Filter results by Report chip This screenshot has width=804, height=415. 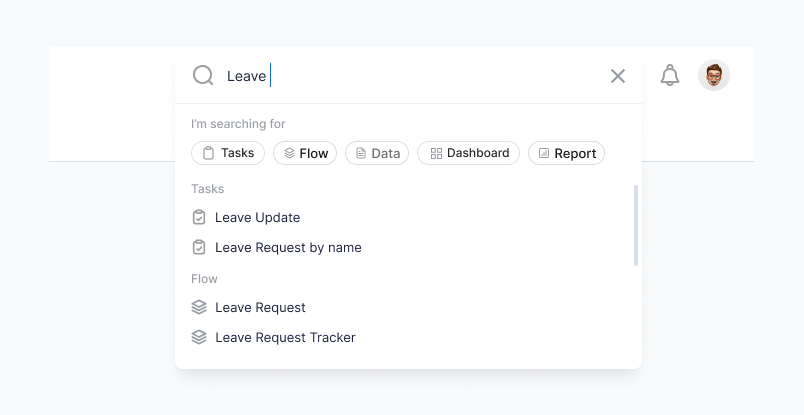pyautogui.click(x=566, y=153)
